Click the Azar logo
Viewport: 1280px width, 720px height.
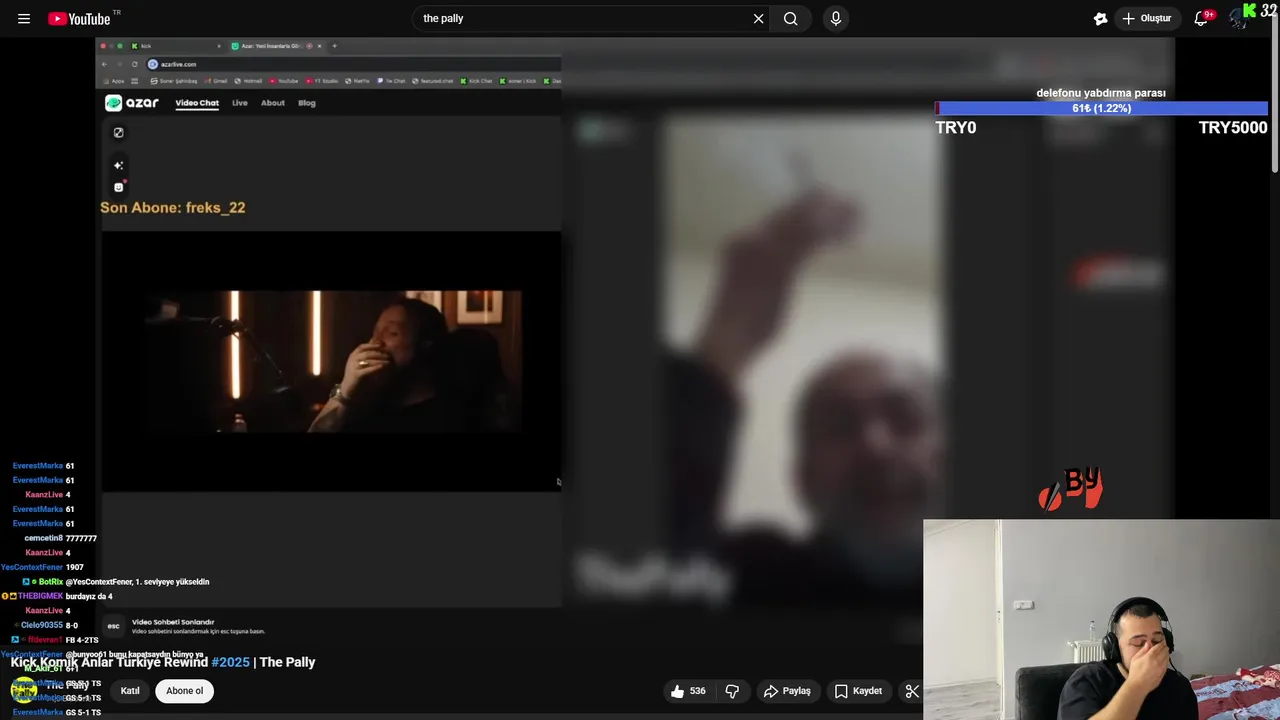[132, 103]
